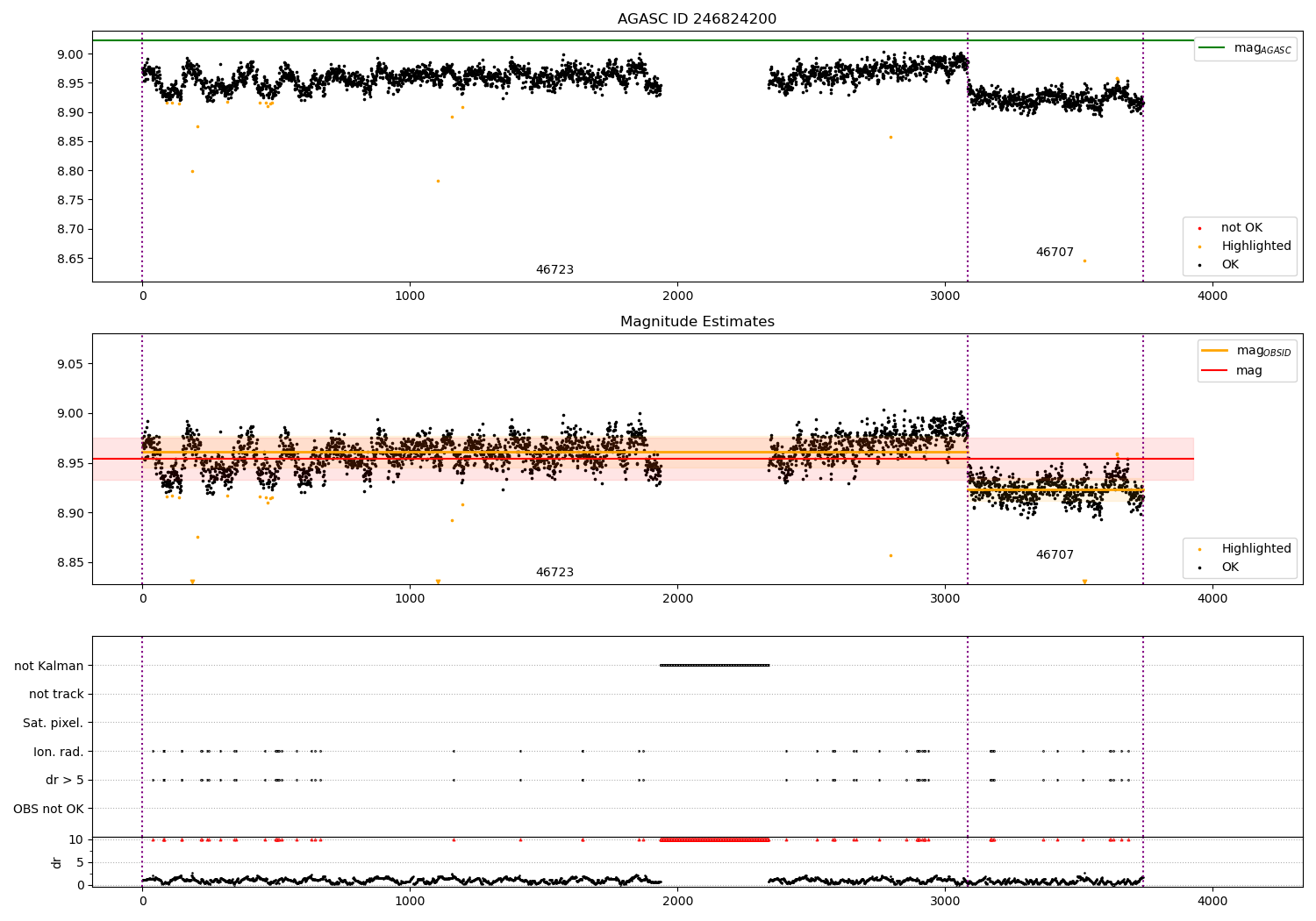Select 'Highlighted' legend entry in top plot
Image resolution: width=1316 pixels, height=921 pixels.
click(x=1256, y=246)
